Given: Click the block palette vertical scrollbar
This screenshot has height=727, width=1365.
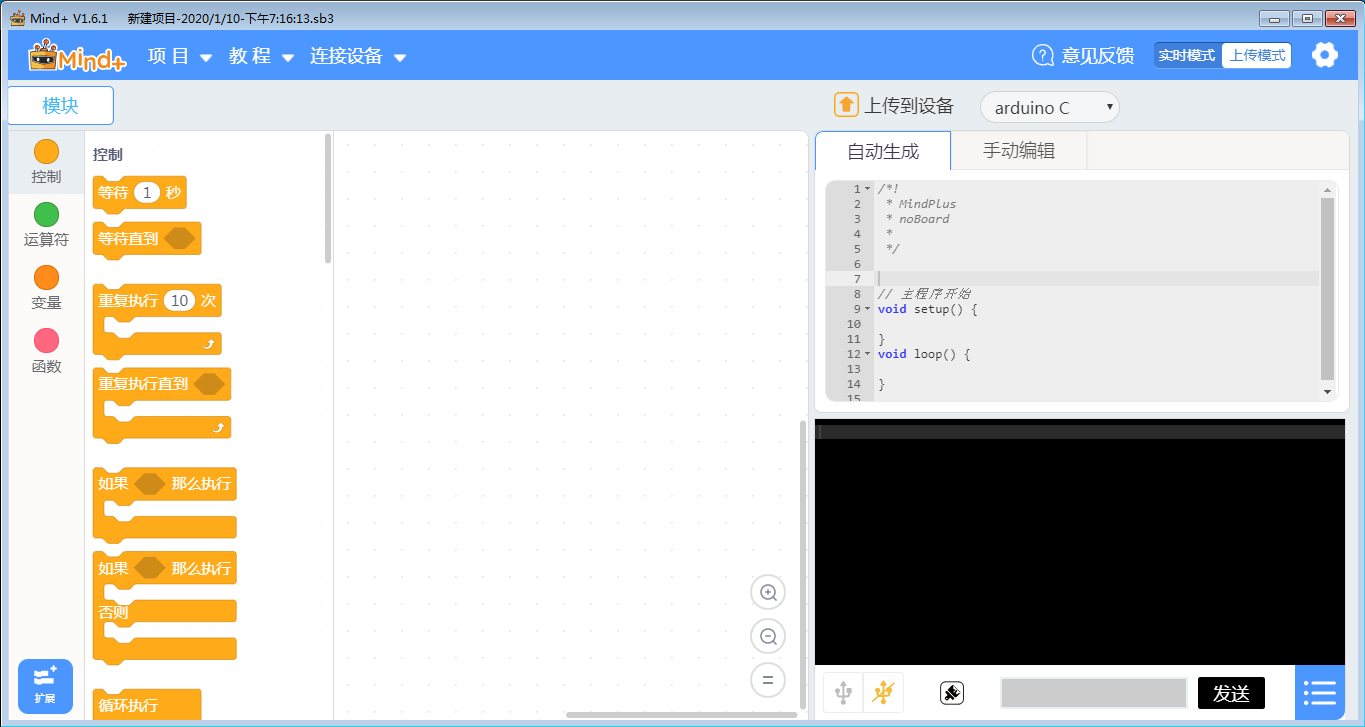Looking at the screenshot, I should [x=328, y=198].
